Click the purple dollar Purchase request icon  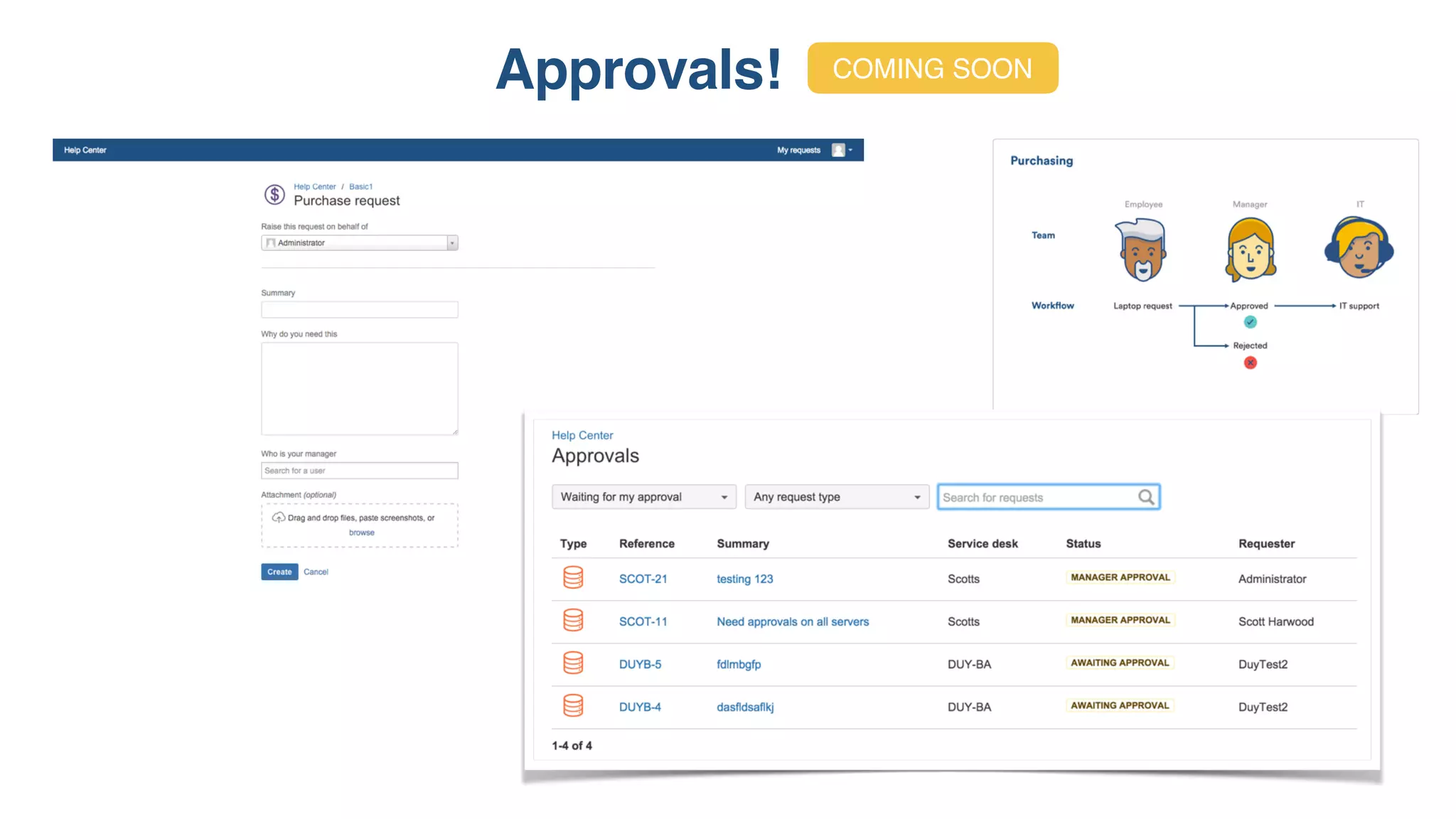[274, 194]
